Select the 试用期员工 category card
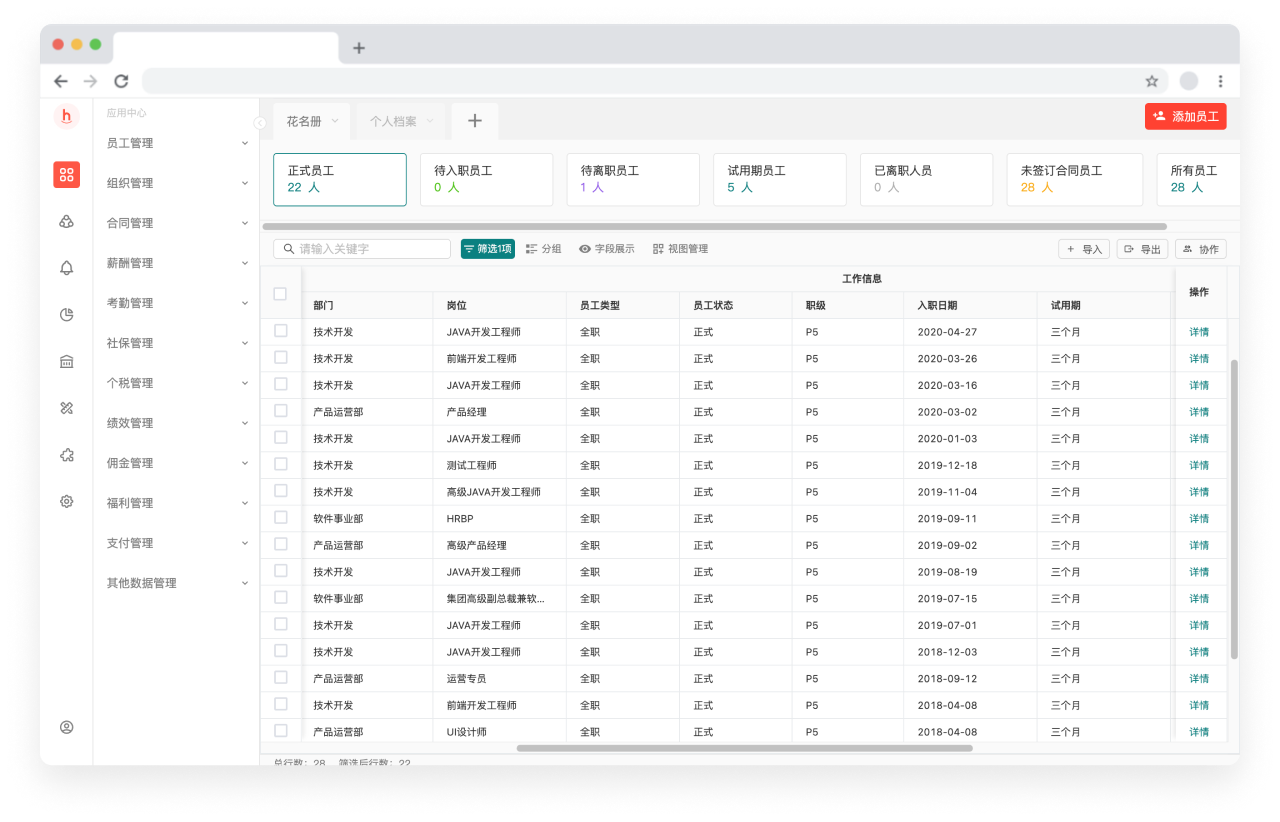Image resolution: width=1280 pixels, height=822 pixels. click(x=779, y=179)
